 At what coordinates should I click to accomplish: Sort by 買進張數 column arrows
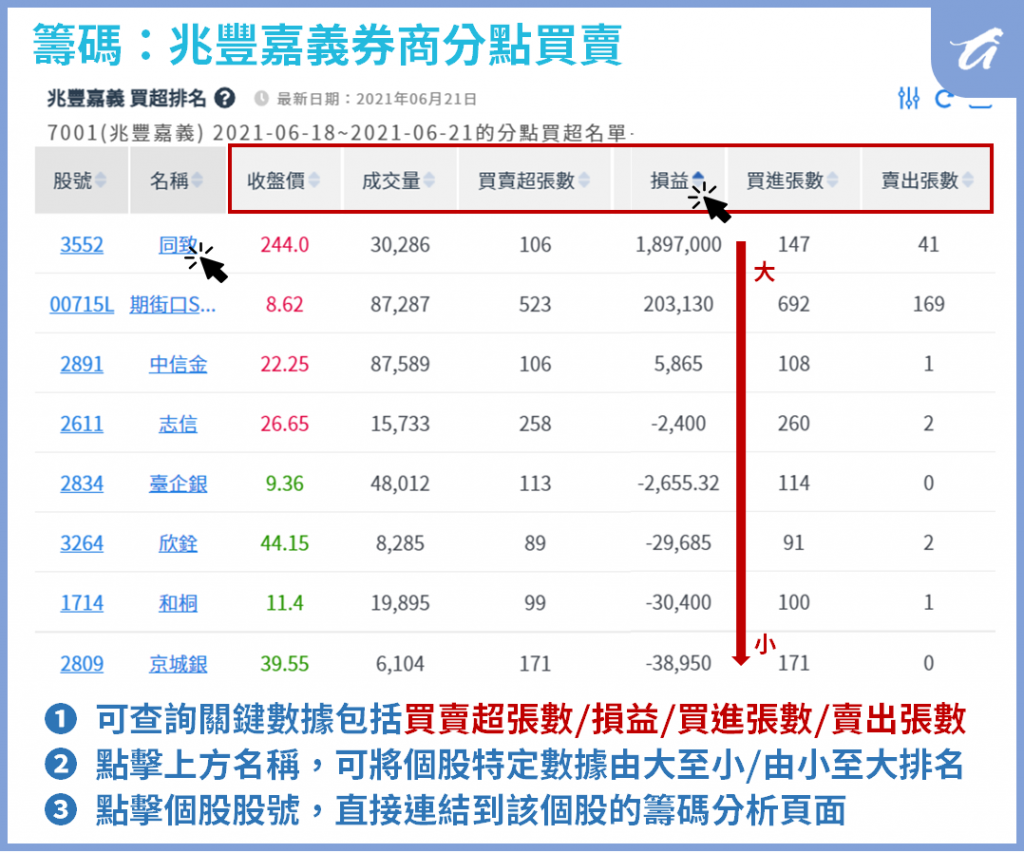coord(832,180)
